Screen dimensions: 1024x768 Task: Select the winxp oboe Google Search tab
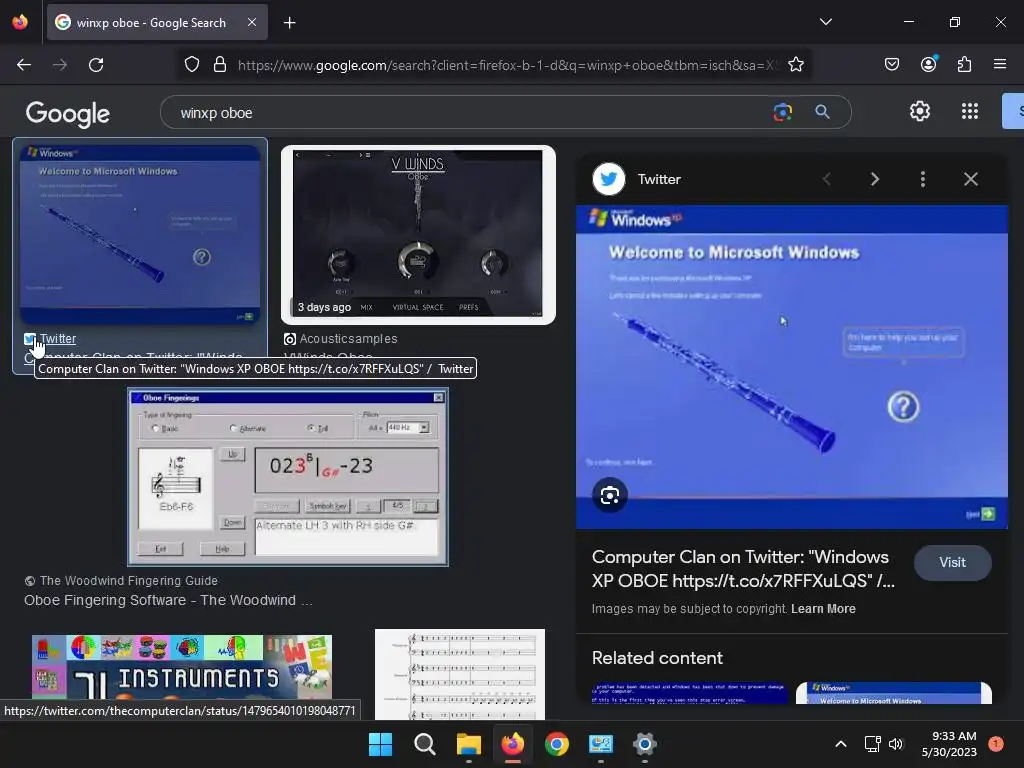[157, 22]
